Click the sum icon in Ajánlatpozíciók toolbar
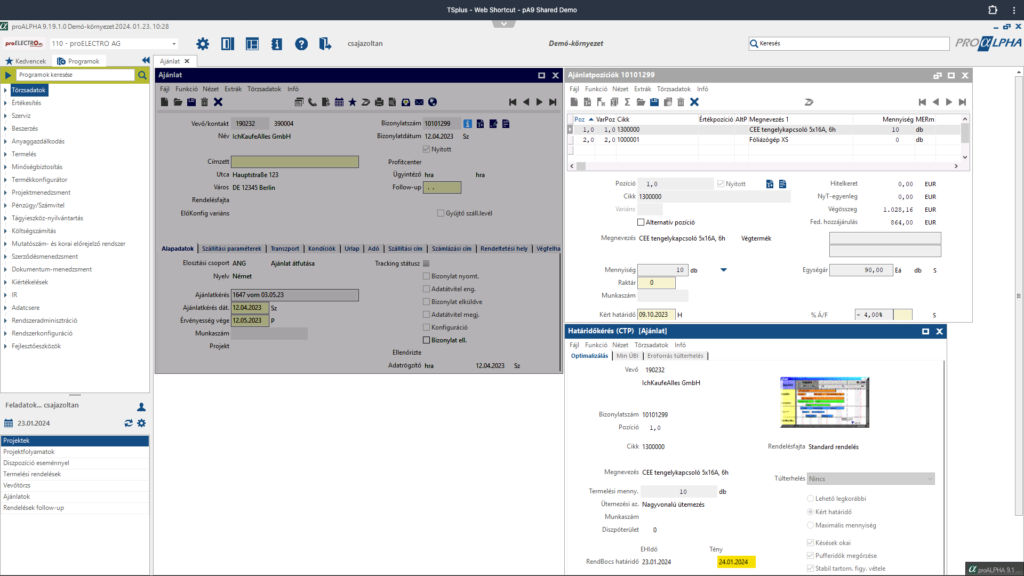 [x=626, y=102]
